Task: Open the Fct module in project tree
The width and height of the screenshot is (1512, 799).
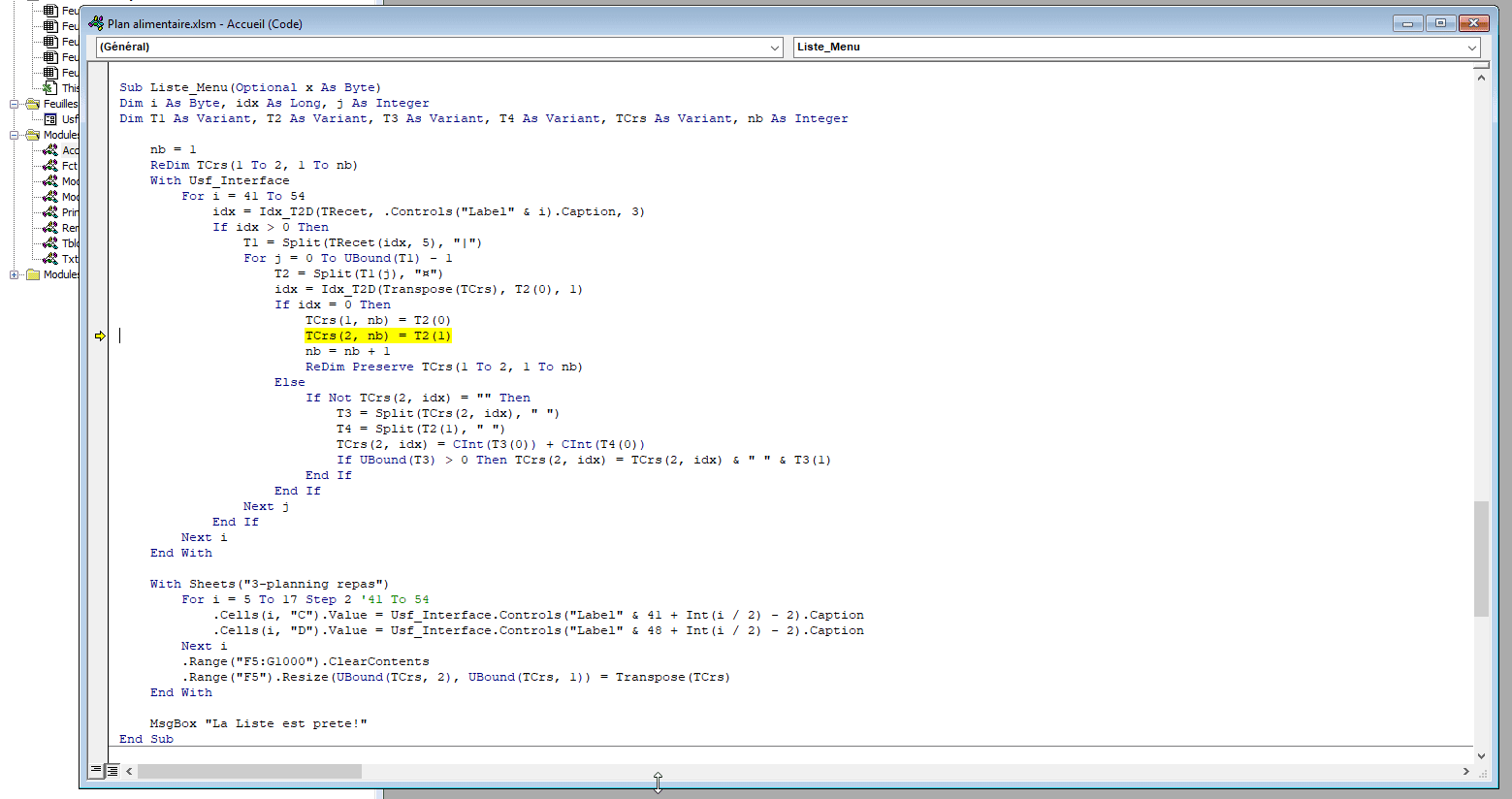Action: click(x=69, y=166)
